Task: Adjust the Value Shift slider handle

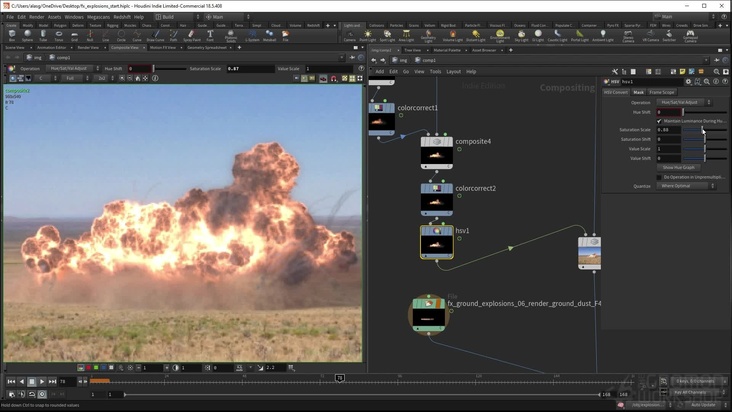Action: coord(705,158)
